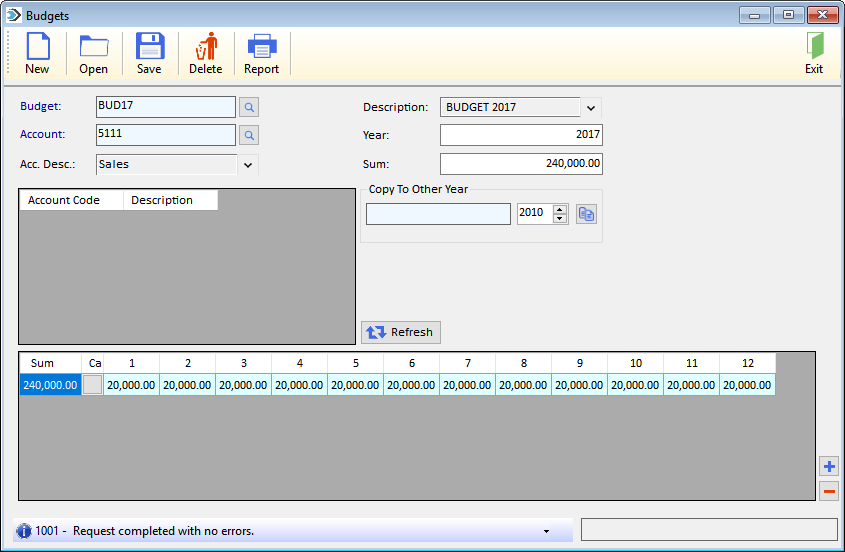This screenshot has height=552, width=845.
Task: Decrease copy year with the down arrow
Action: point(560,218)
